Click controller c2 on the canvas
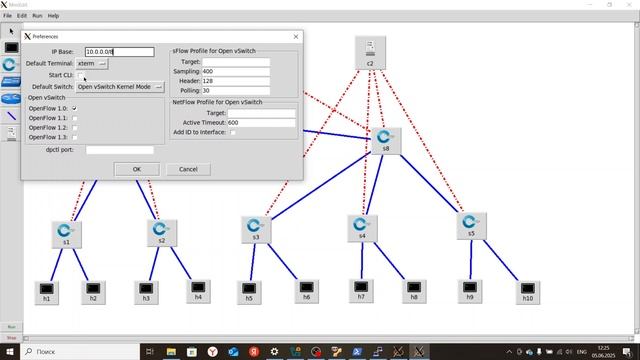640x360 pixels. tap(370, 53)
